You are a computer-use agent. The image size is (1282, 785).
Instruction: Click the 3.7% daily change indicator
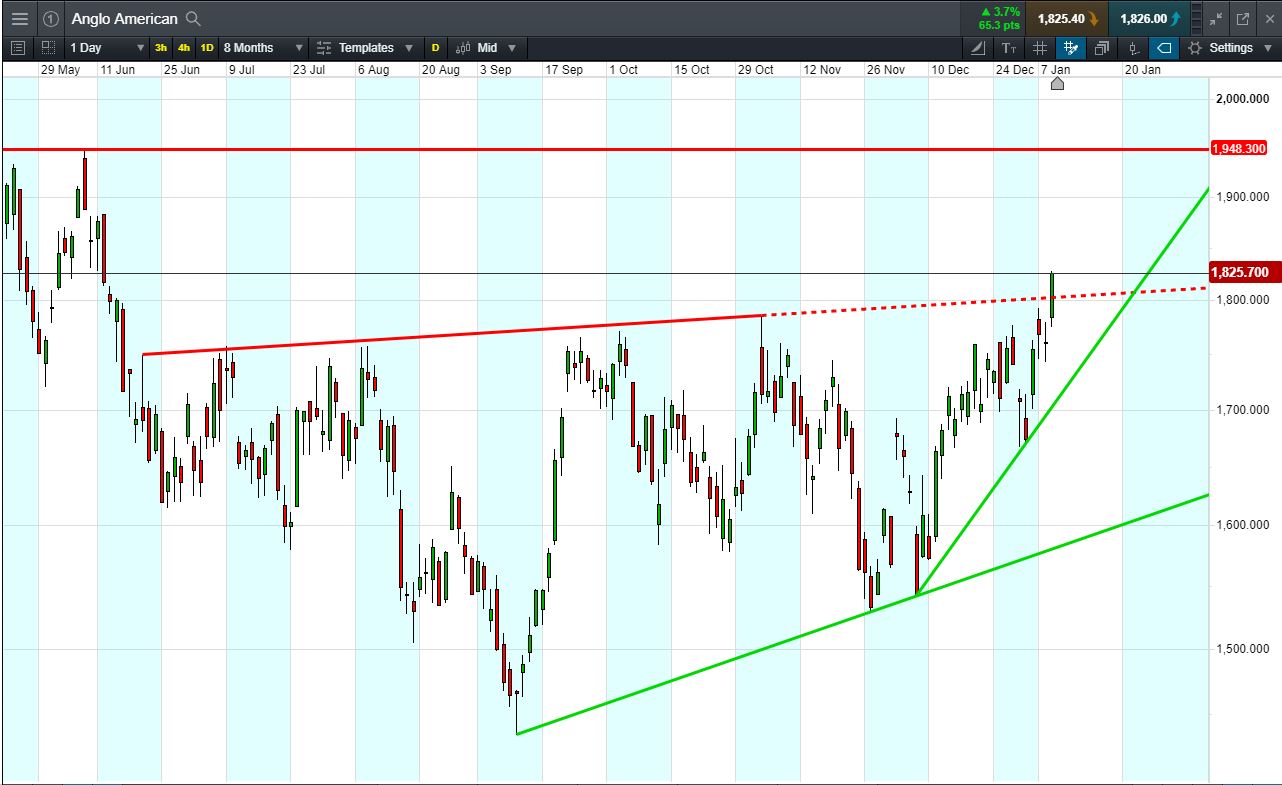tap(998, 12)
